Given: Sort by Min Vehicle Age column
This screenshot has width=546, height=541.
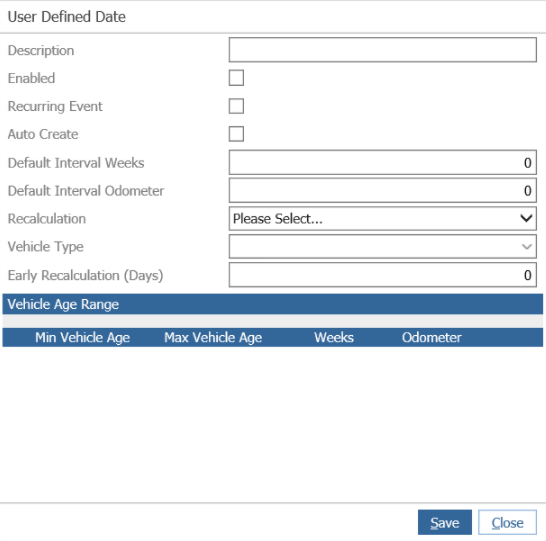Looking at the screenshot, I should pyautogui.click(x=83, y=337).
